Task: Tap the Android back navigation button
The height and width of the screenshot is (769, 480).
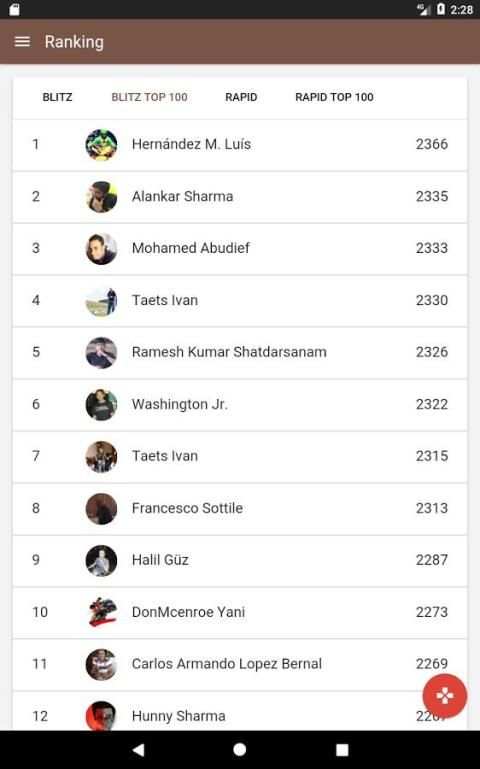Action: tap(138, 749)
